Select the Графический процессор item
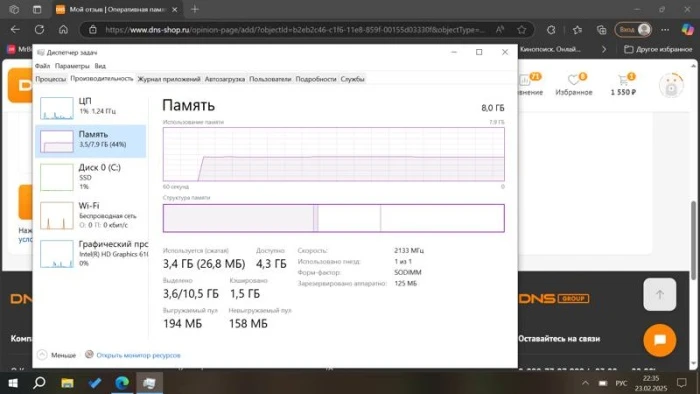Image resolution: width=700 pixels, height=394 pixels. (x=91, y=253)
